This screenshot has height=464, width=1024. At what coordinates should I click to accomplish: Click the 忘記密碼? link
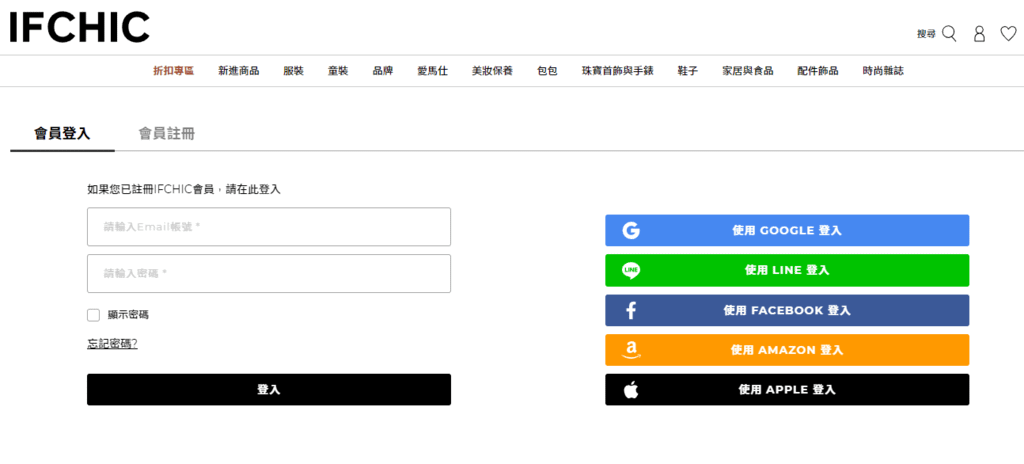pyautogui.click(x=112, y=344)
